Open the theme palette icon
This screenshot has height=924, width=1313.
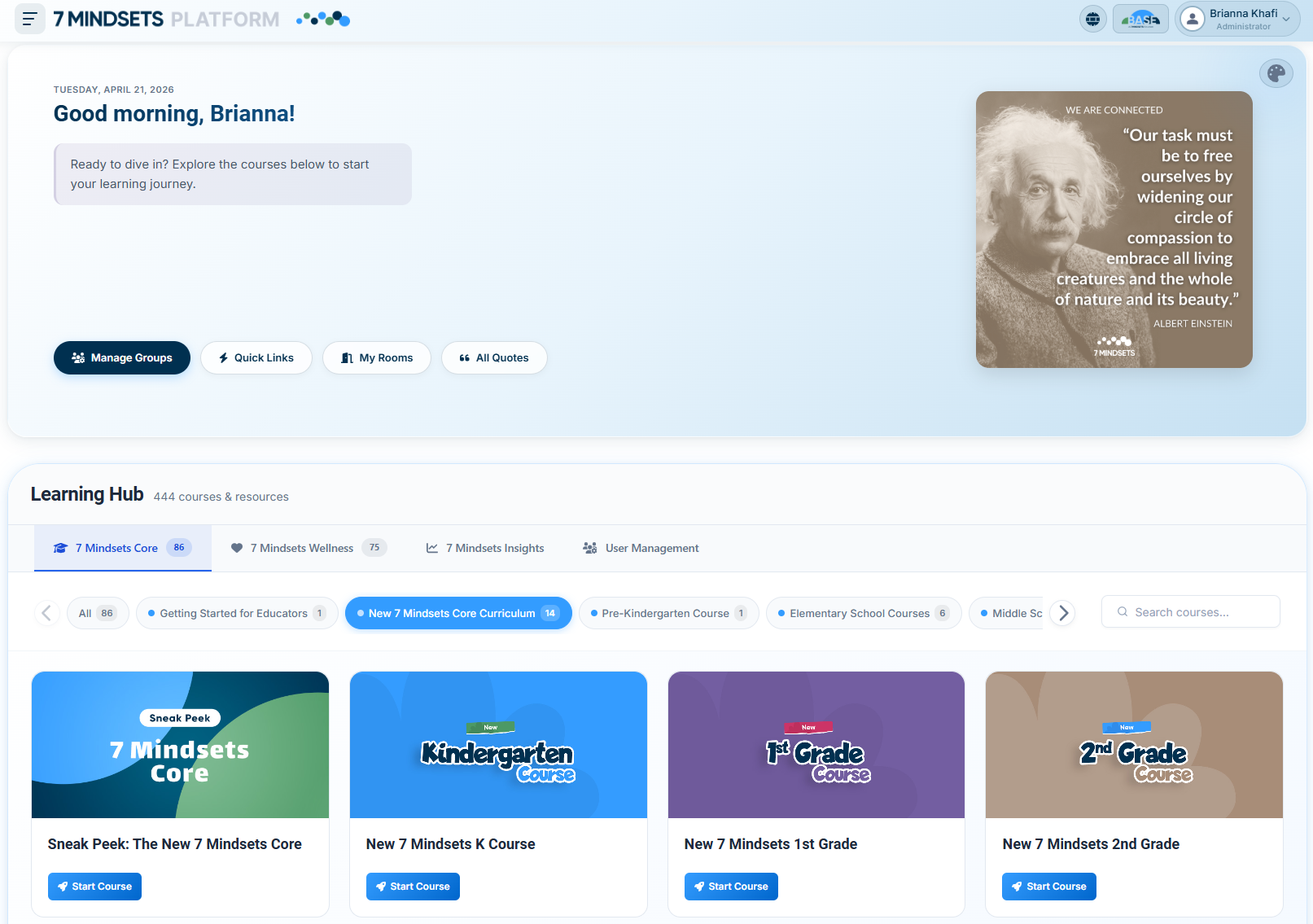(1276, 74)
